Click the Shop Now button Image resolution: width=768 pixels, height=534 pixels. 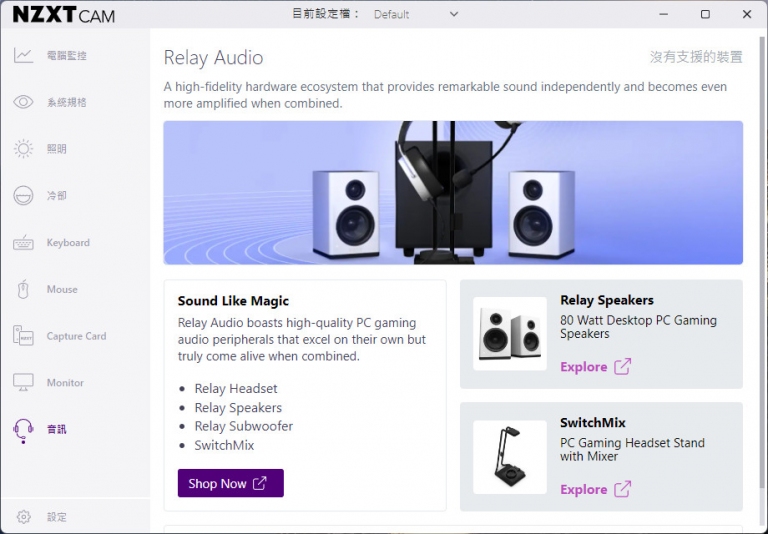[x=231, y=483]
